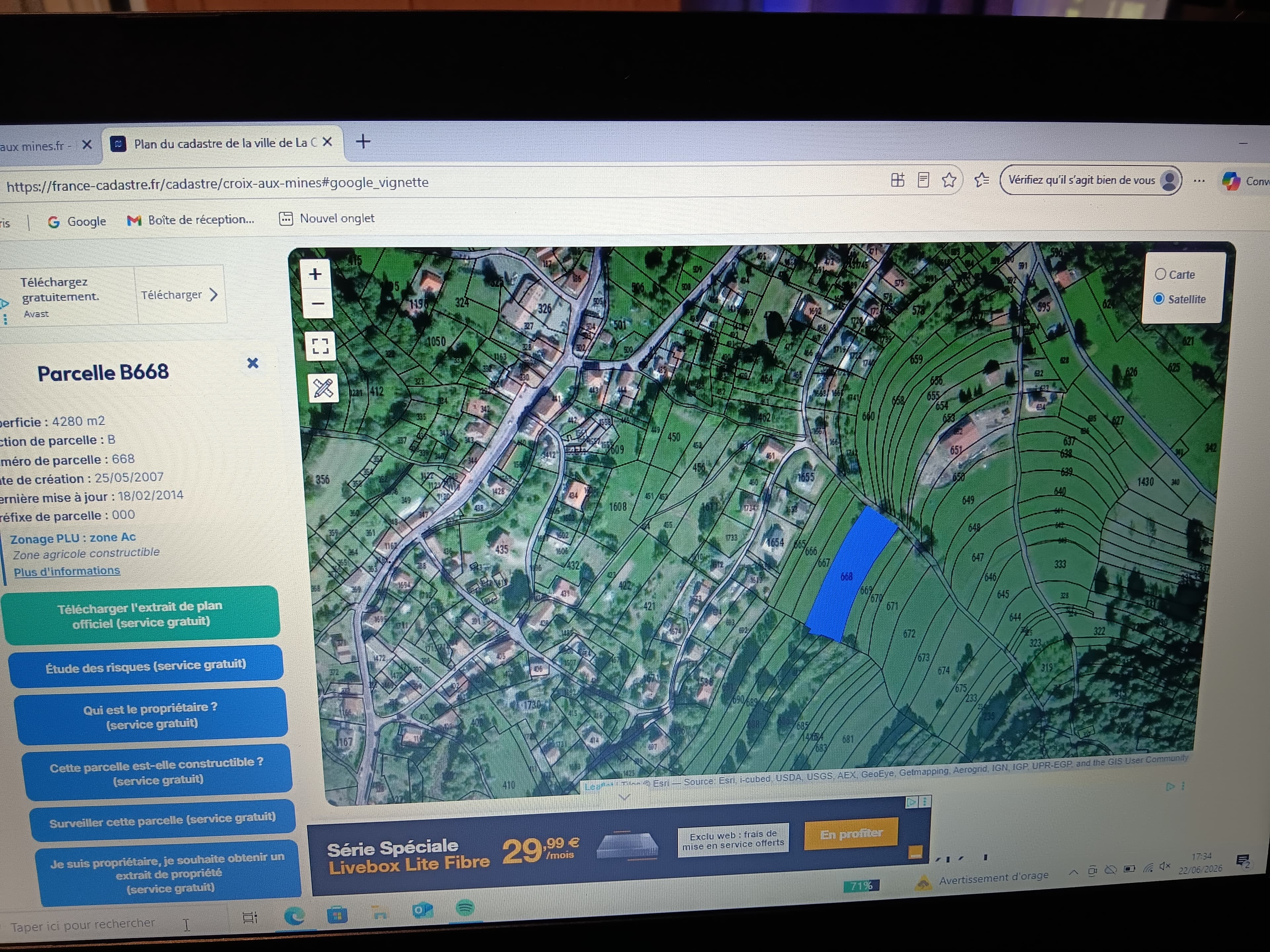The width and height of the screenshot is (1270, 952).
Task: Open the immersive reader icon
Action: pyautogui.click(x=923, y=180)
